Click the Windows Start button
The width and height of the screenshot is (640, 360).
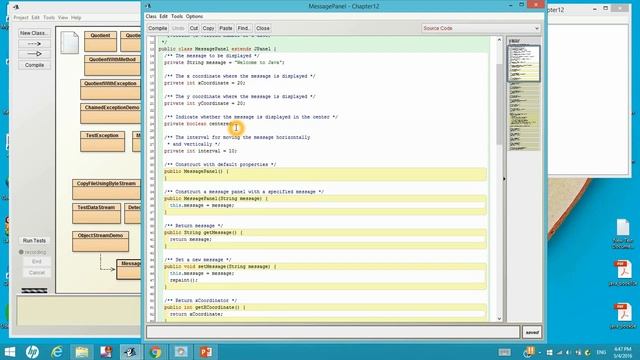[x=10, y=352]
